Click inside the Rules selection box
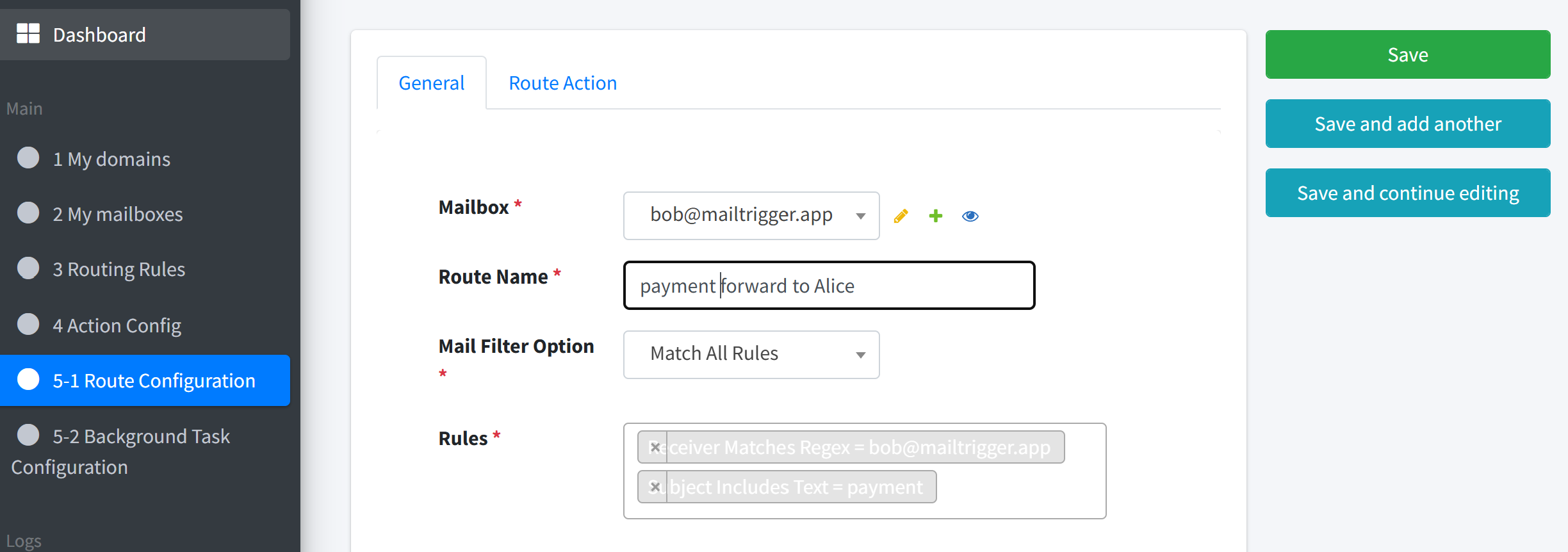Screen dimensions: 1568x552 (x=865, y=471)
